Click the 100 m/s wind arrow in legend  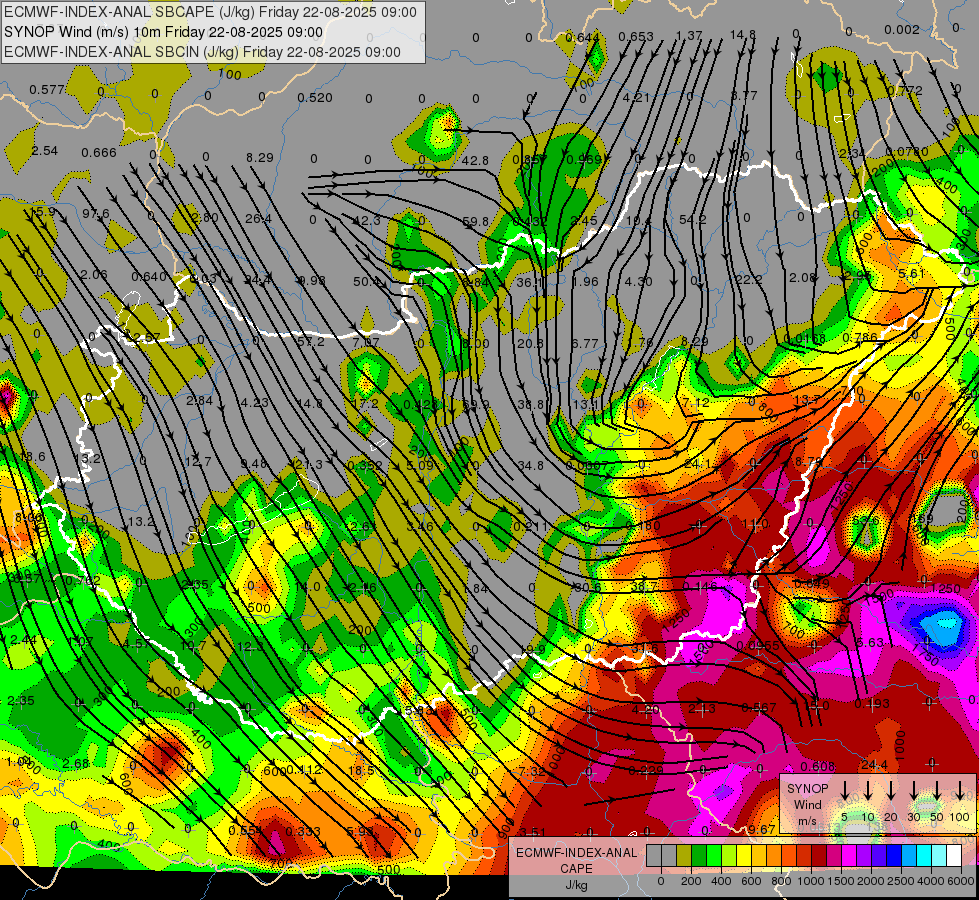[960, 792]
